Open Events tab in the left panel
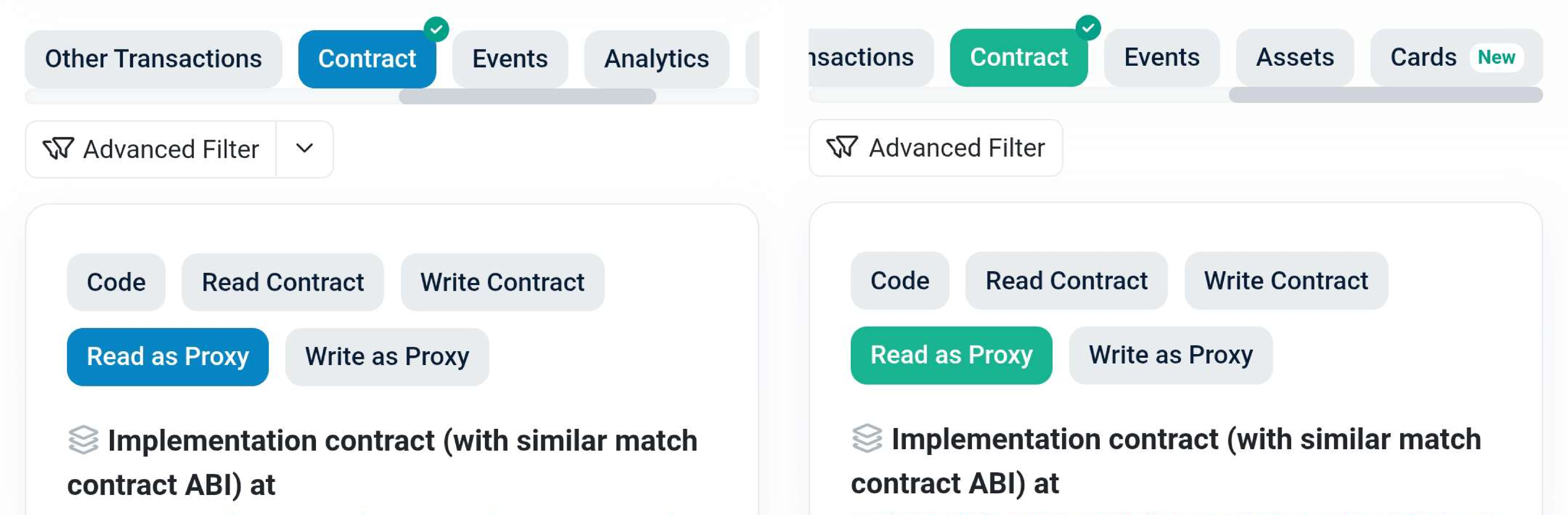The image size is (1568, 515). pyautogui.click(x=509, y=59)
